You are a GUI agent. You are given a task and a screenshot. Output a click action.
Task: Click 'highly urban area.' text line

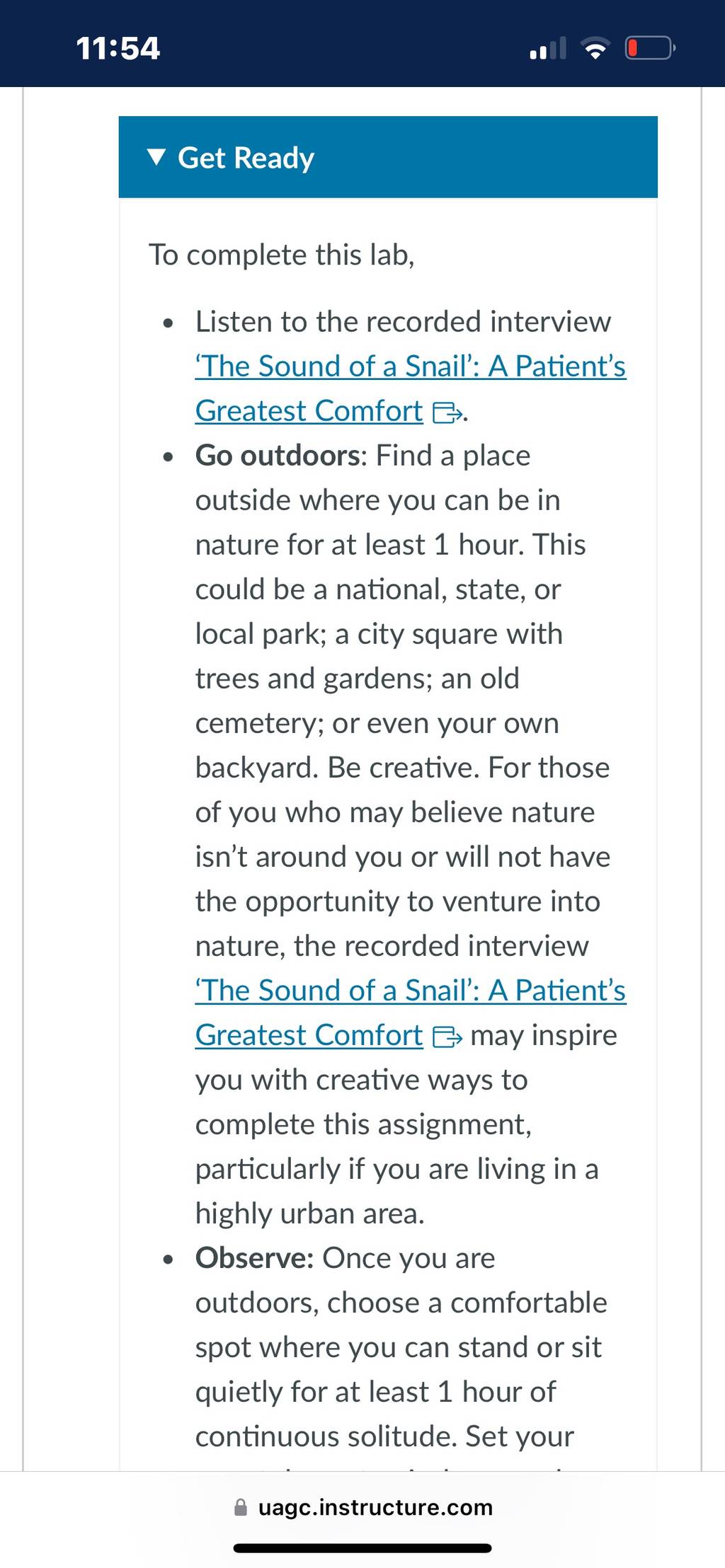pyautogui.click(x=310, y=1214)
